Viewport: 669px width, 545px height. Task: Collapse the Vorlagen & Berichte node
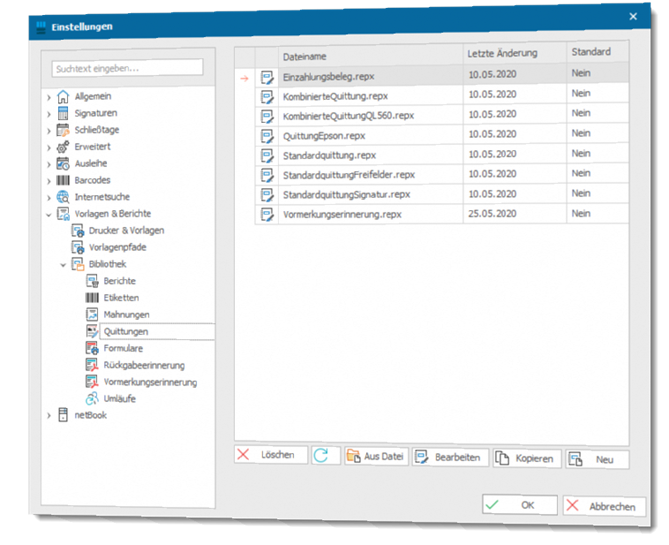click(x=48, y=215)
